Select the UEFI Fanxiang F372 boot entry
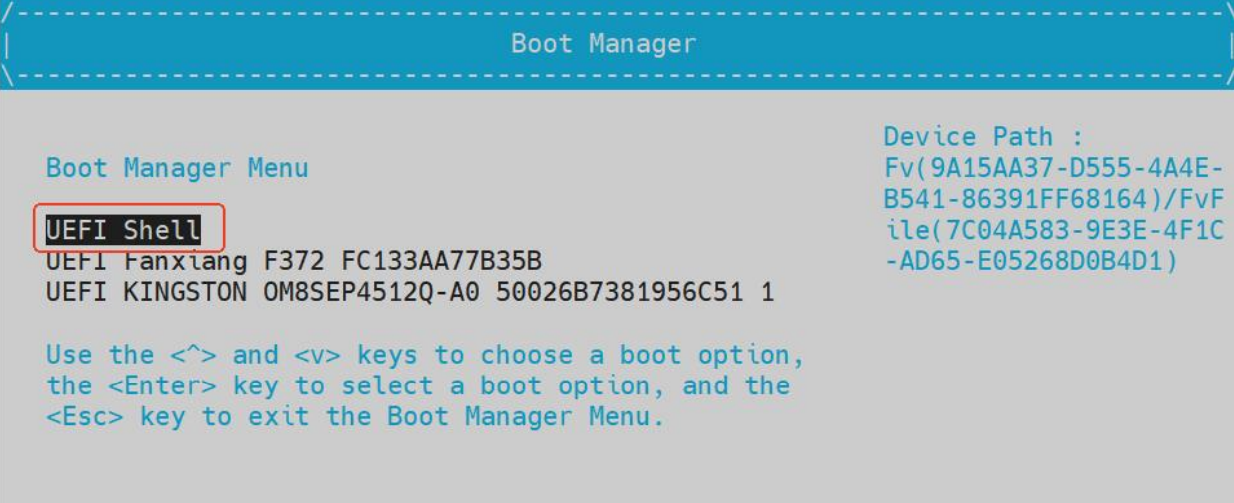The image size is (1234, 503). (293, 262)
